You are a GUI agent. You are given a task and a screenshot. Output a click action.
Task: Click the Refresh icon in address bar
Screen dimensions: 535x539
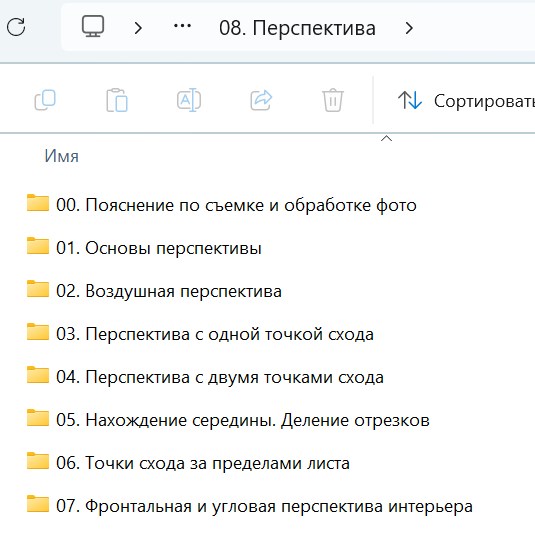pyautogui.click(x=16, y=27)
